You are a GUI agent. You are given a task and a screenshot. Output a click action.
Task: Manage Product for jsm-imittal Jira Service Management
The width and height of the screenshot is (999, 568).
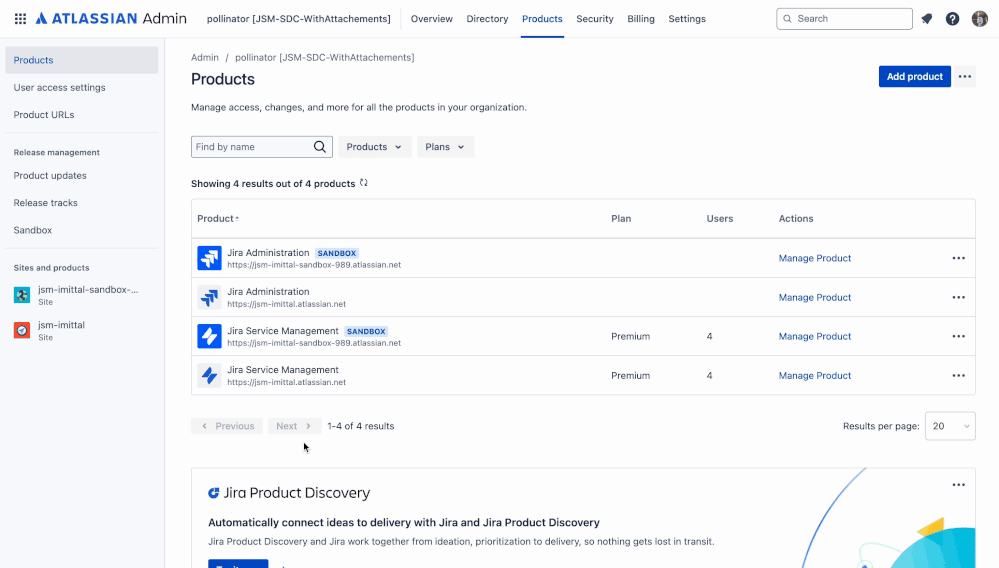click(815, 376)
